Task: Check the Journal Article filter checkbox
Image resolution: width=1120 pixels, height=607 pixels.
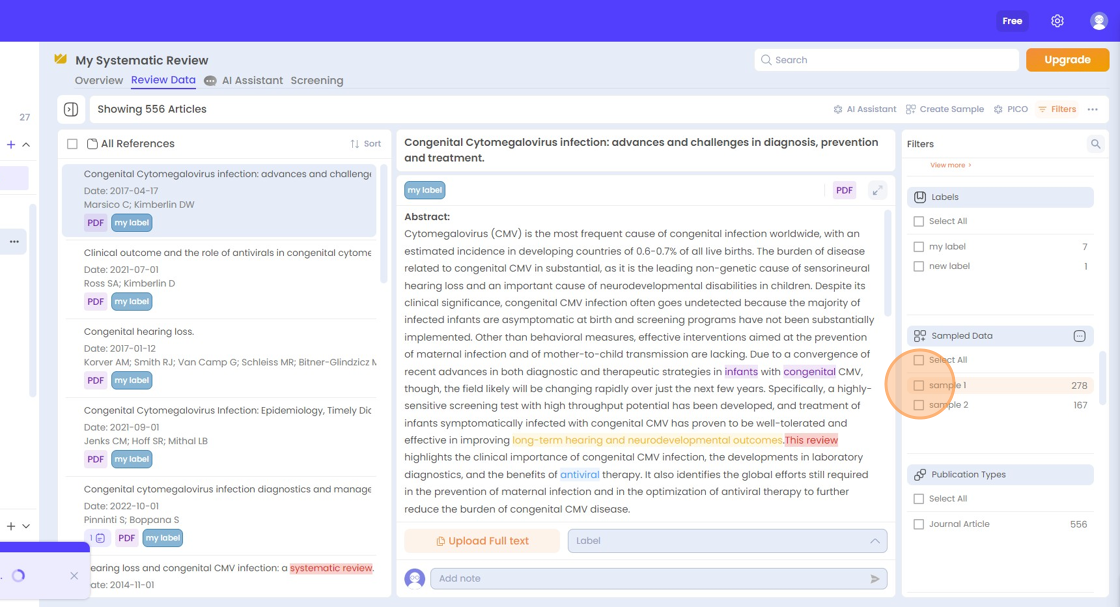Action: (917, 523)
